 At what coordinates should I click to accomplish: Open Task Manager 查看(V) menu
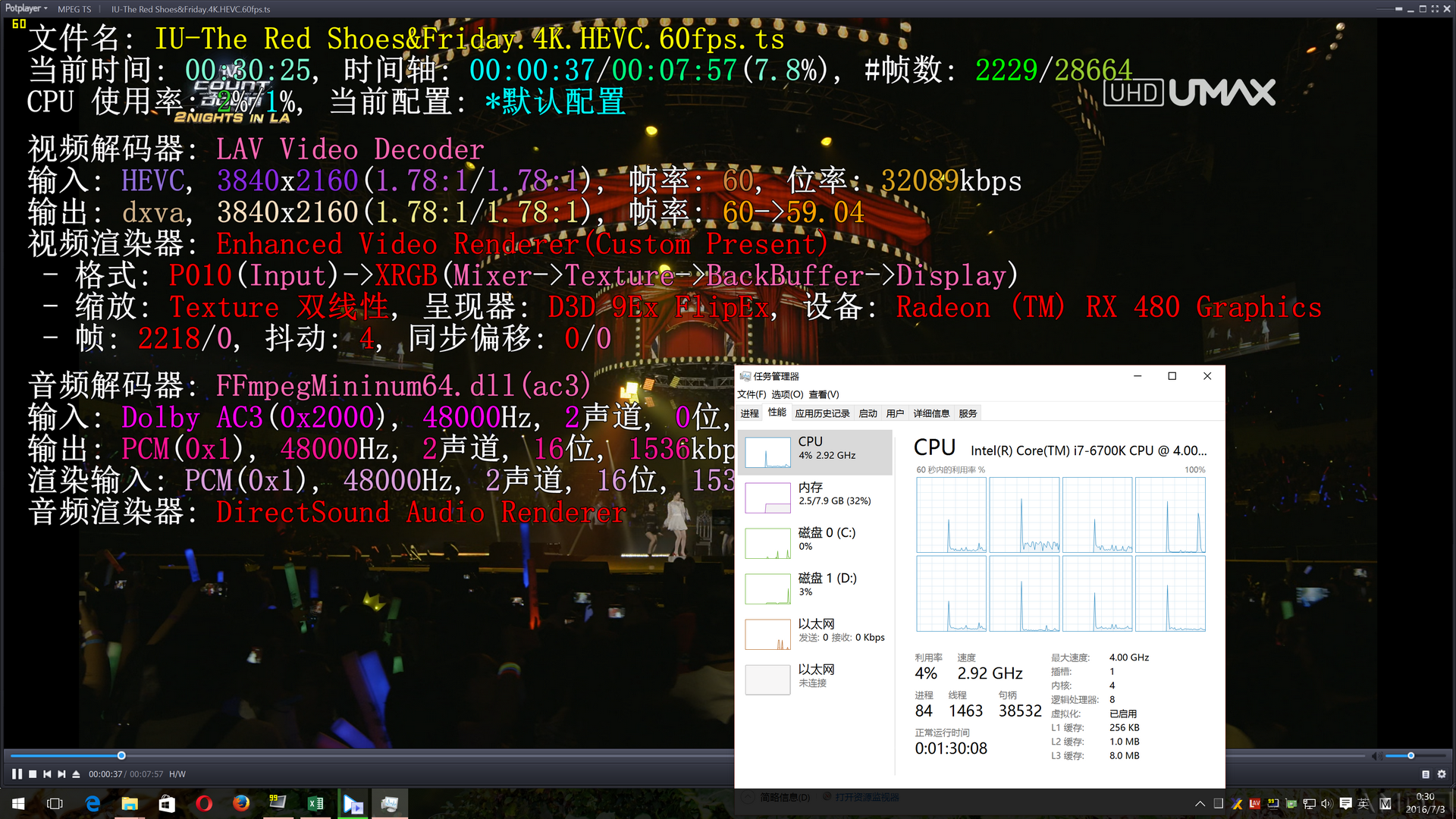pyautogui.click(x=824, y=394)
